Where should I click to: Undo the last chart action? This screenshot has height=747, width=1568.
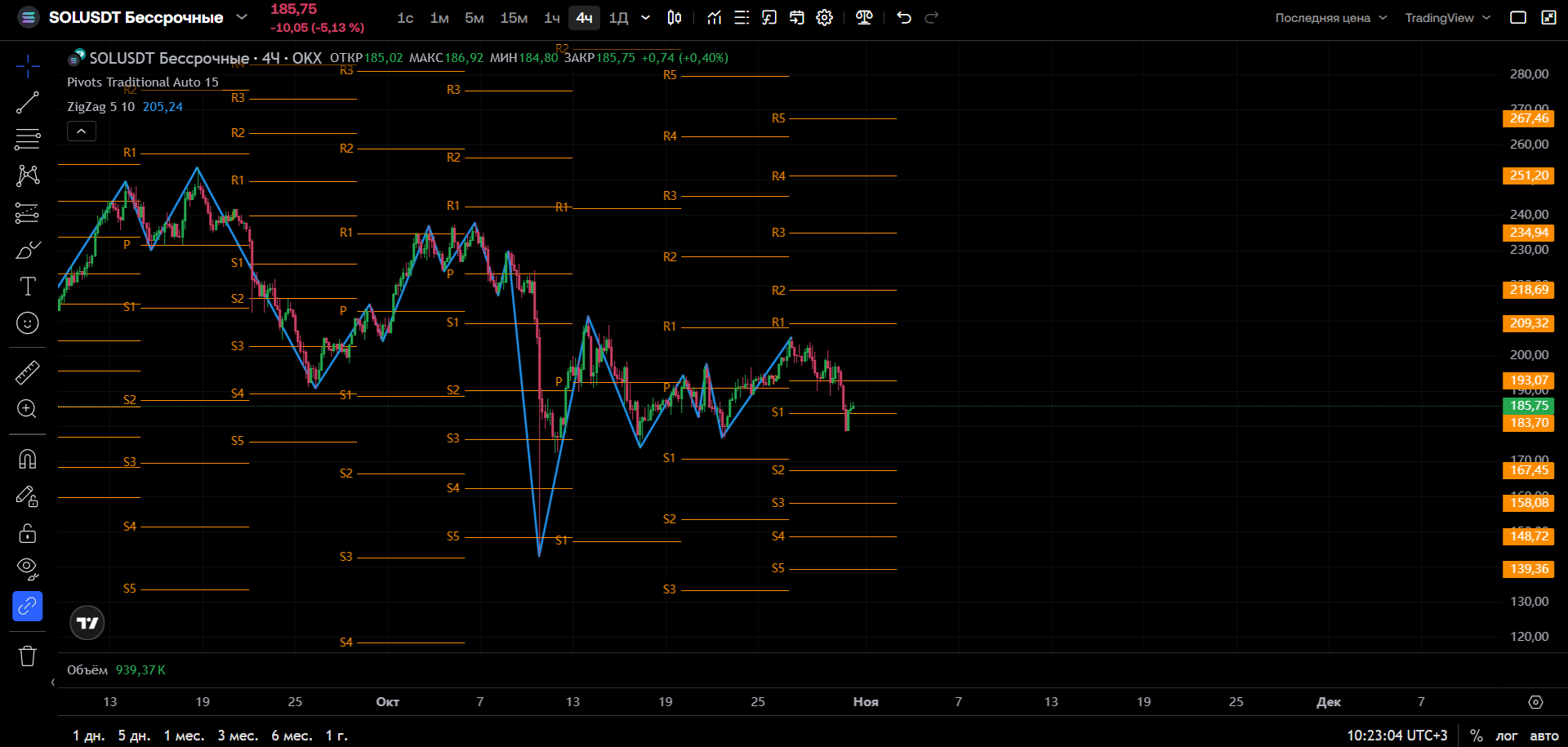tap(904, 18)
